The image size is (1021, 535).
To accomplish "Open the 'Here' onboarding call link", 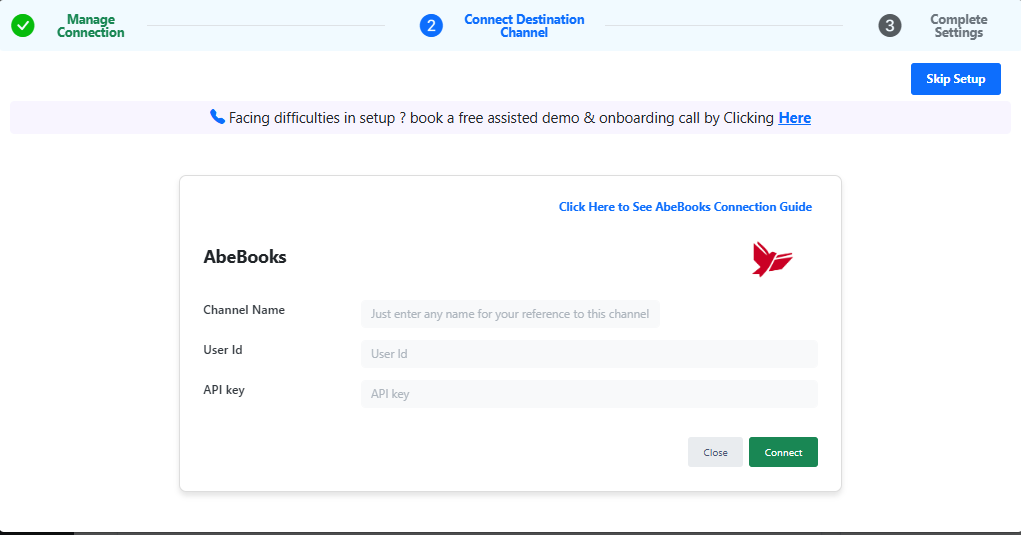I will (x=794, y=118).
